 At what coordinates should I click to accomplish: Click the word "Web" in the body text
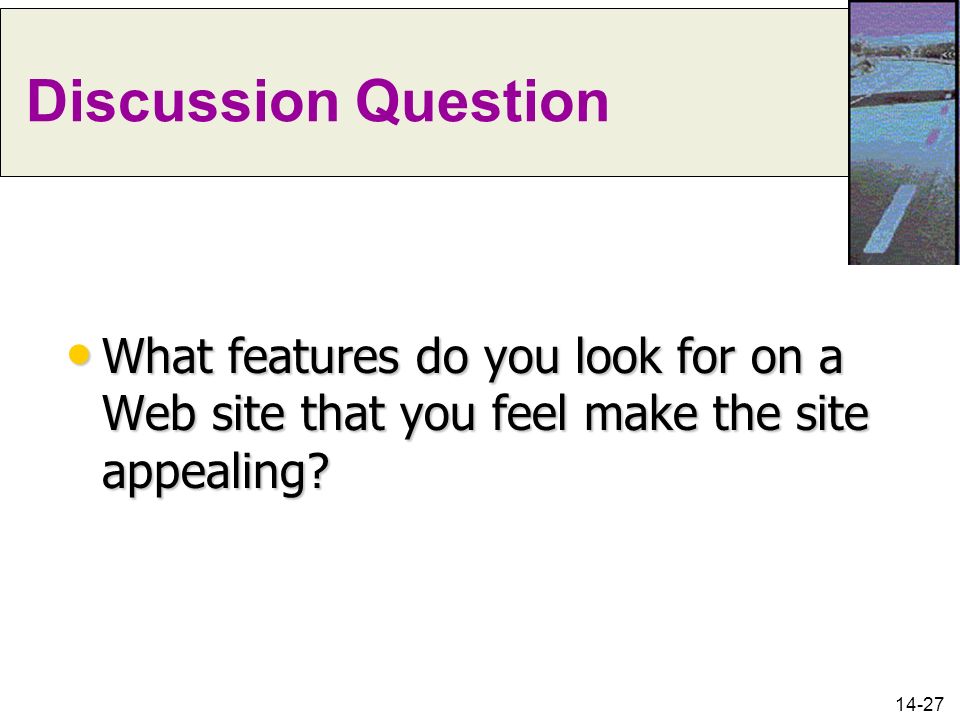pos(149,413)
